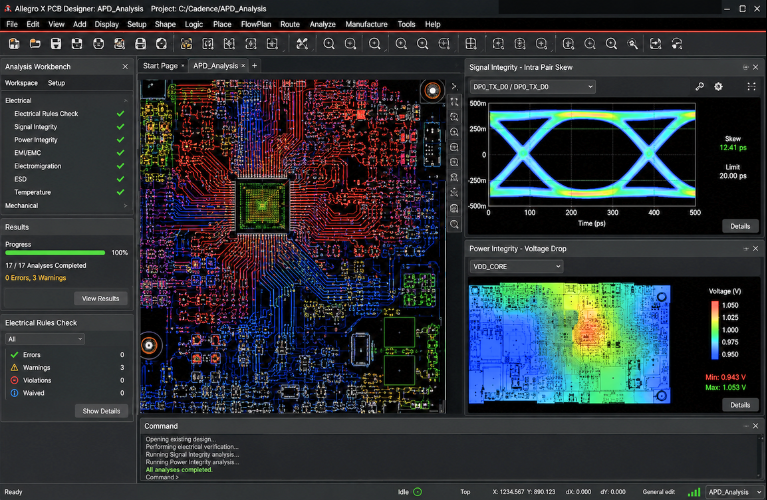Select the Workspace tab
767x500 pixels.
click(21, 83)
